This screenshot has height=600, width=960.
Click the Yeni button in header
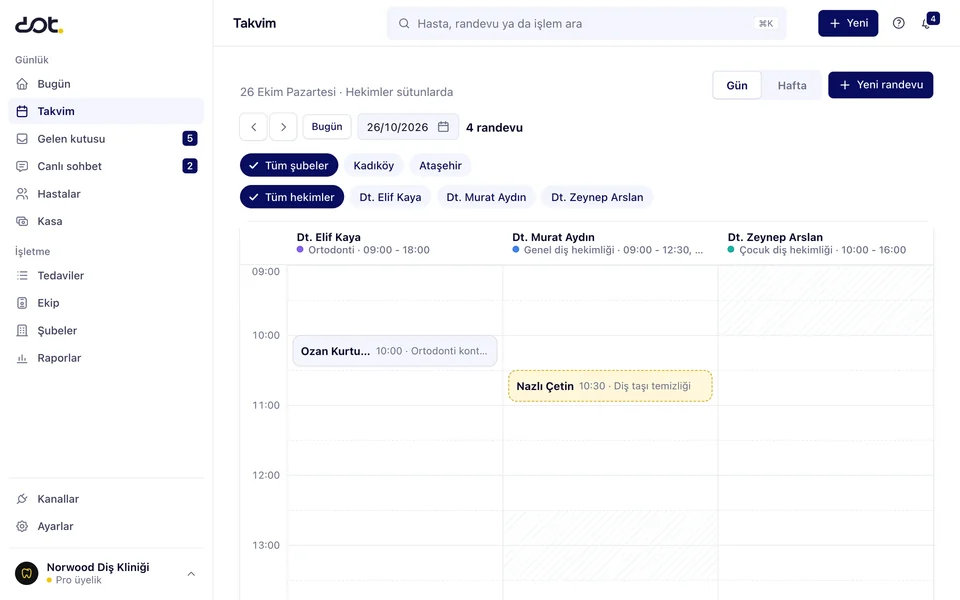(x=848, y=23)
